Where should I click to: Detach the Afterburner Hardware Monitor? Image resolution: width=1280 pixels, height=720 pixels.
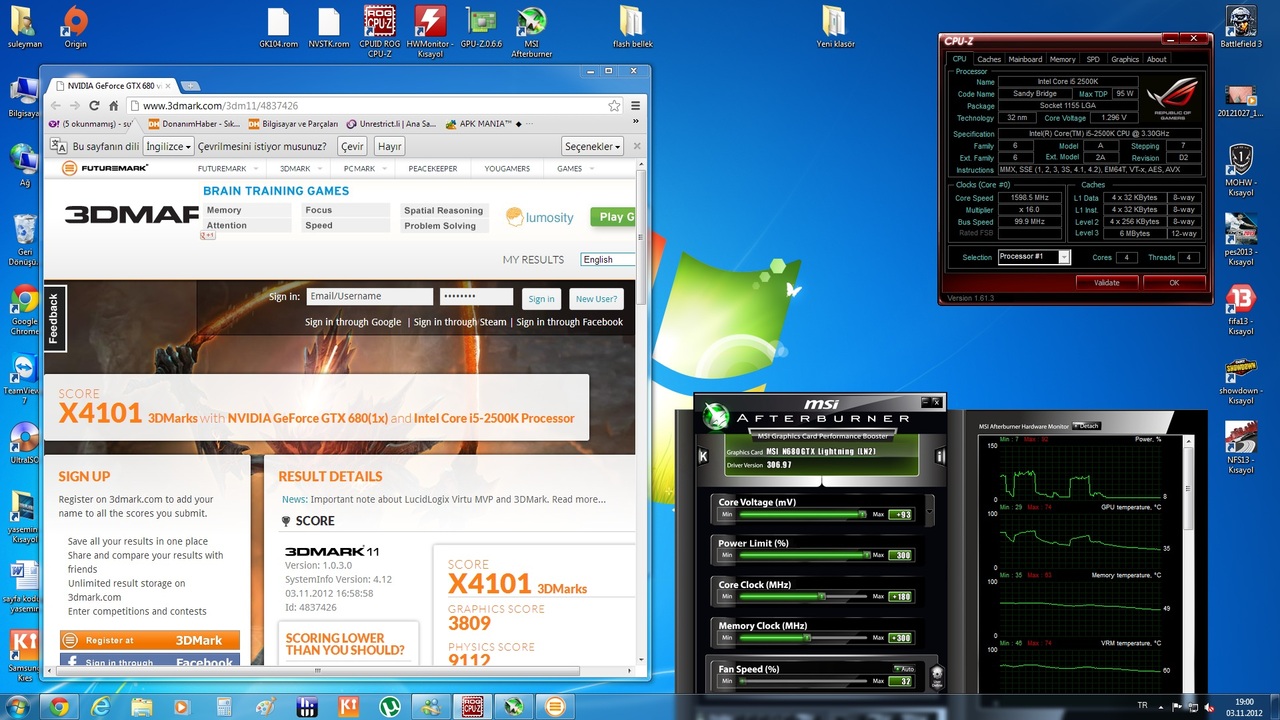(1086, 426)
